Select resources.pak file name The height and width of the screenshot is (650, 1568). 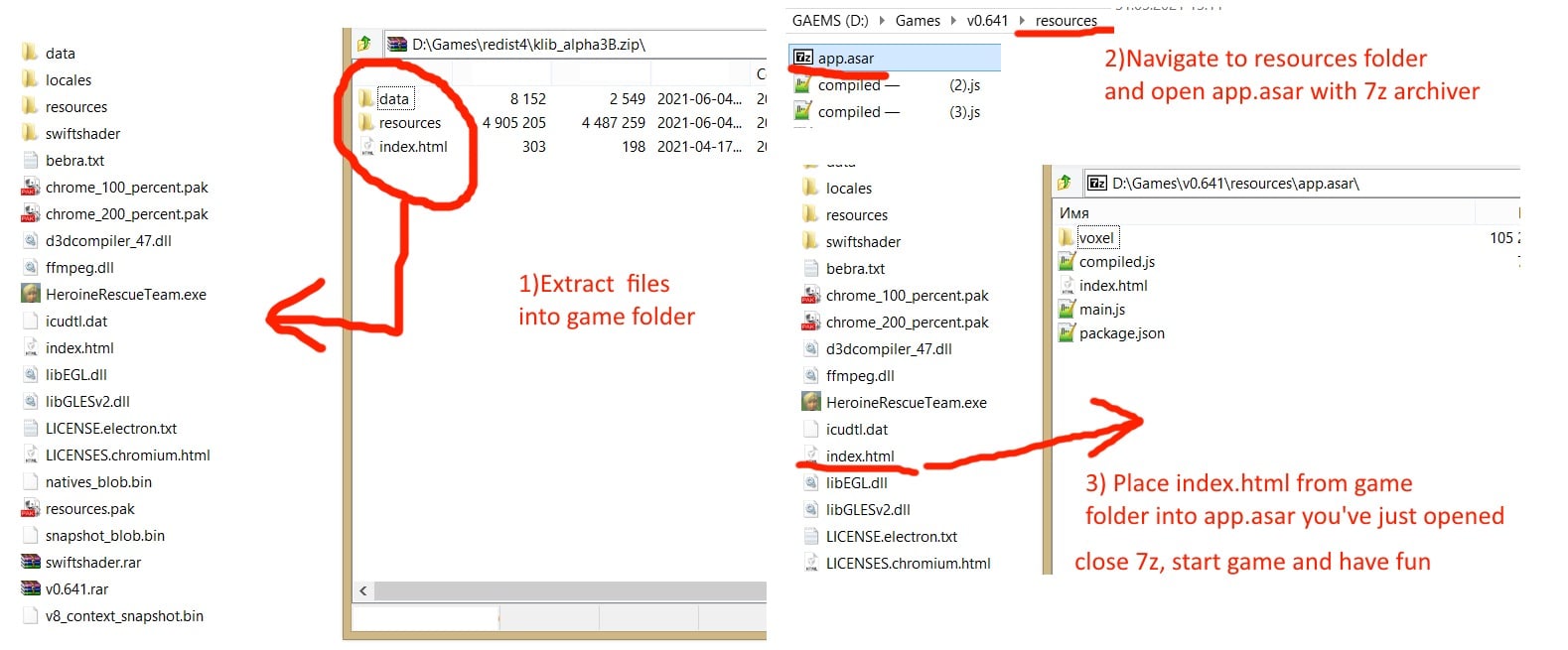point(89,509)
